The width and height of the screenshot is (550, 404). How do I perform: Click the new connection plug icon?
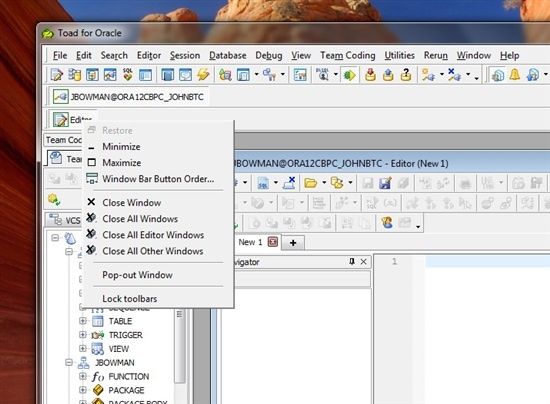coord(428,75)
